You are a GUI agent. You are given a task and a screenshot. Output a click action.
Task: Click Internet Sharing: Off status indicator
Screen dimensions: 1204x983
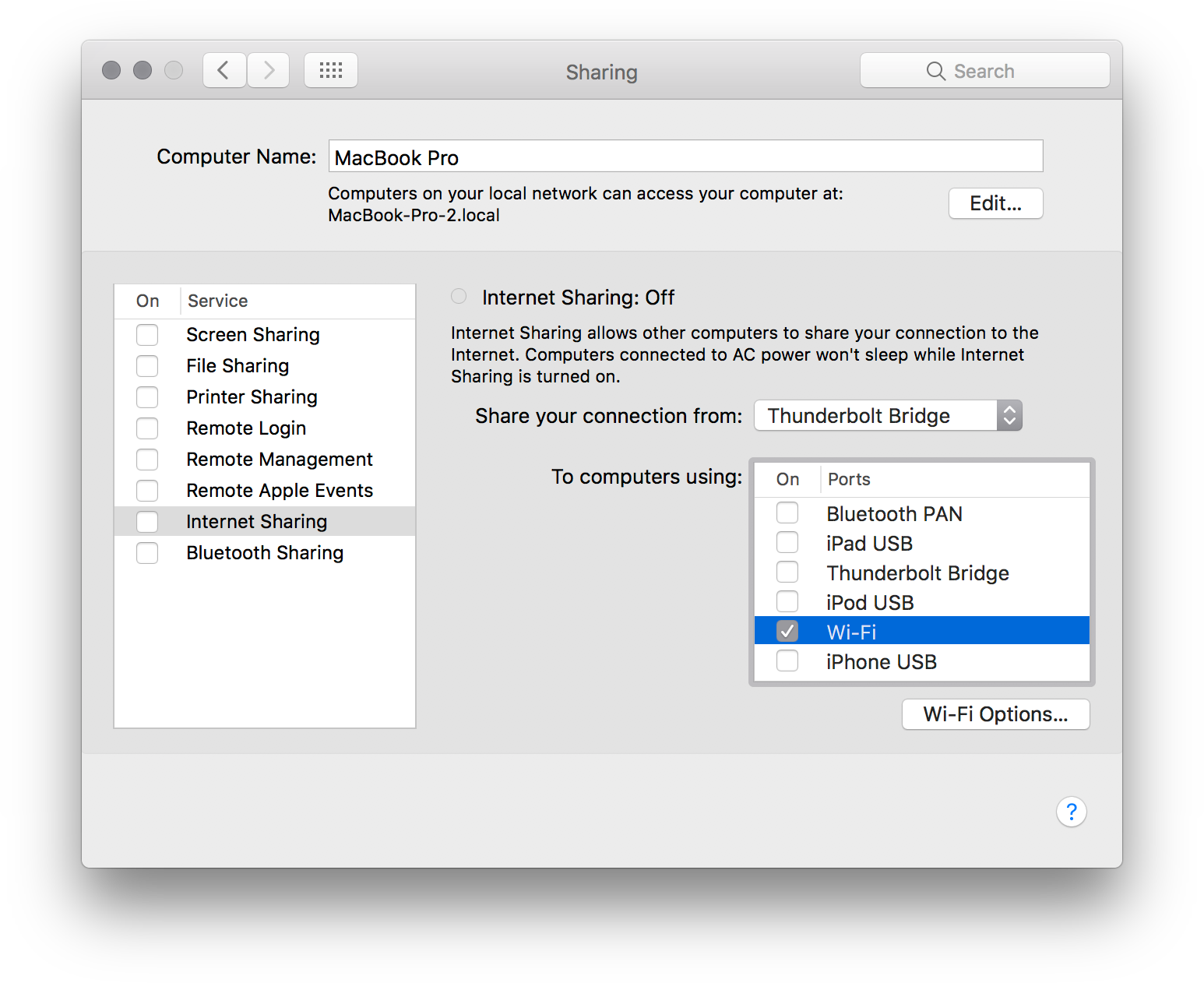pos(459,296)
